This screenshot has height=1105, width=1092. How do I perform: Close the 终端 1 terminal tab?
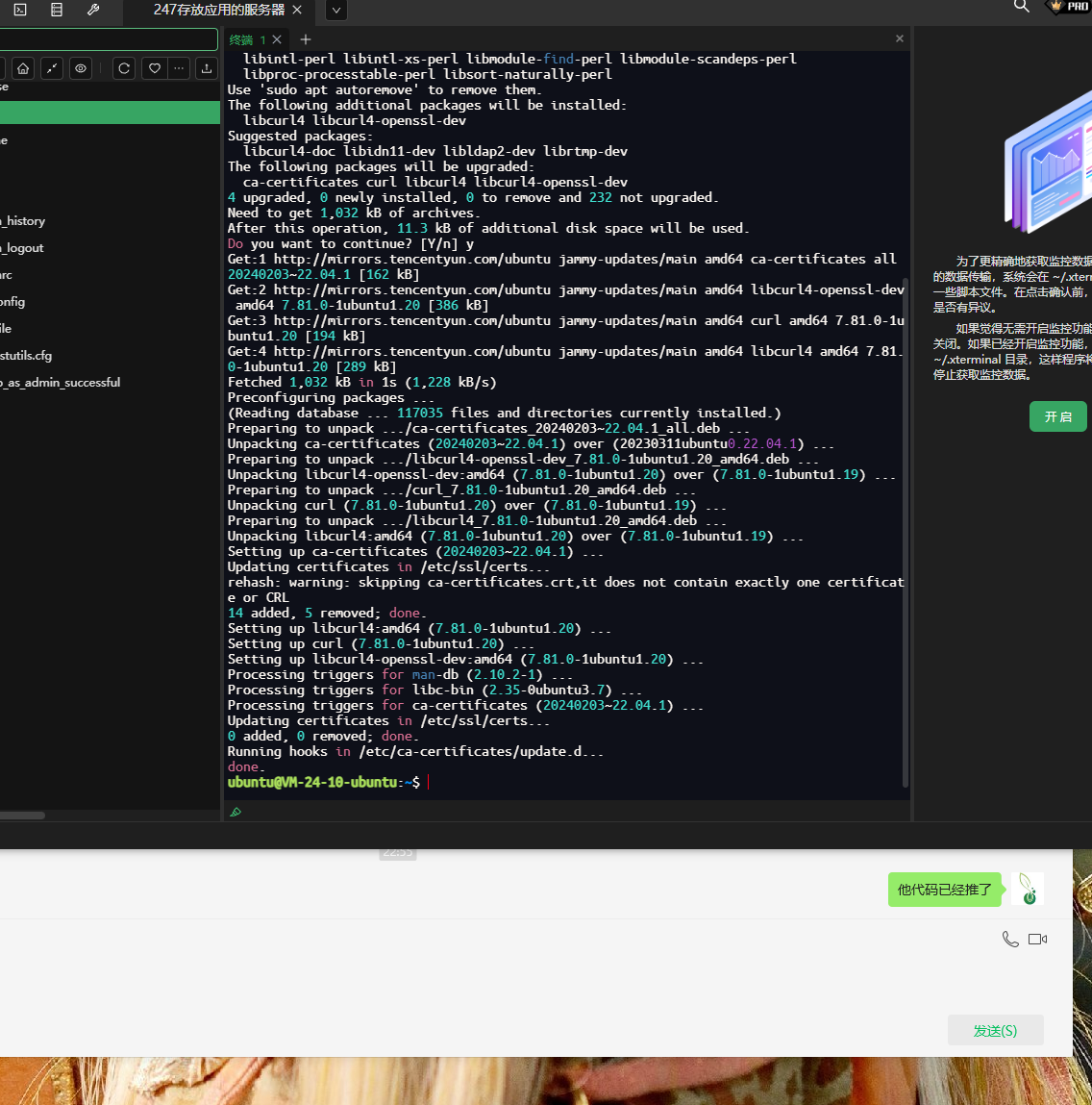[277, 39]
